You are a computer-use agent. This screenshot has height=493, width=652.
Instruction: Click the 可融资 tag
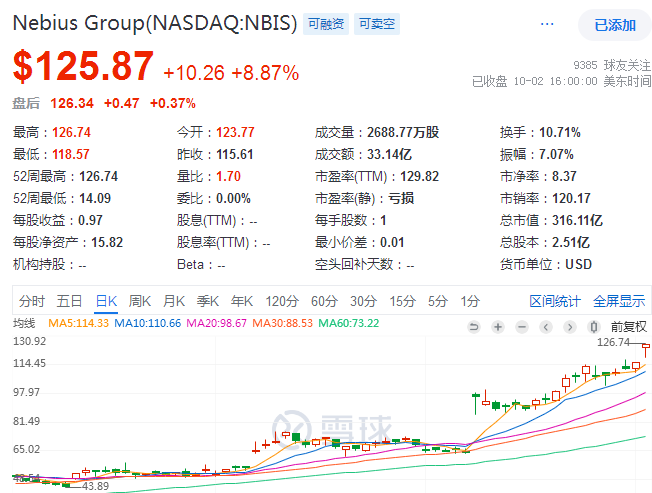tap(326, 24)
